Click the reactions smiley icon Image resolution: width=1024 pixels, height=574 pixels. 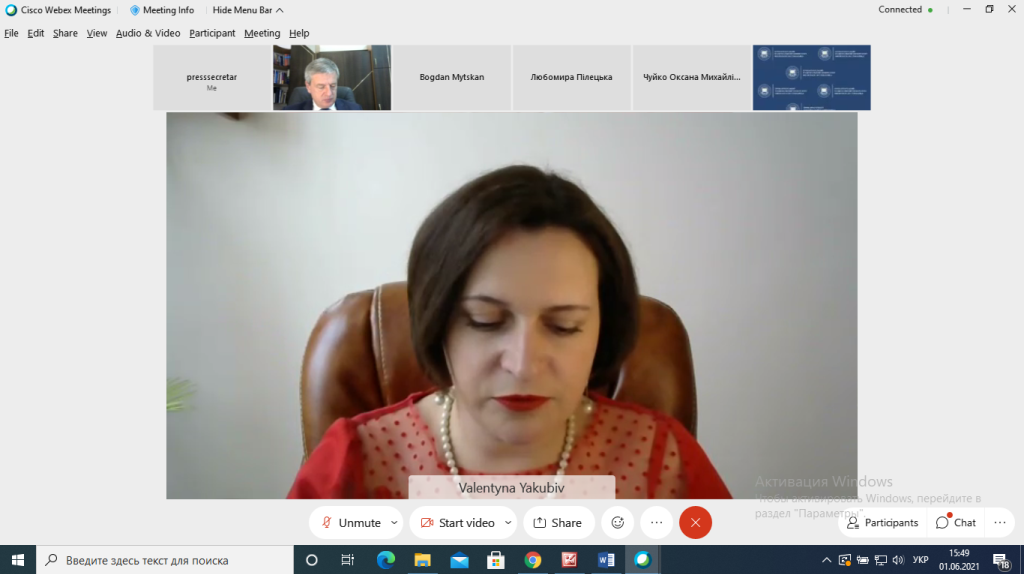click(x=618, y=522)
